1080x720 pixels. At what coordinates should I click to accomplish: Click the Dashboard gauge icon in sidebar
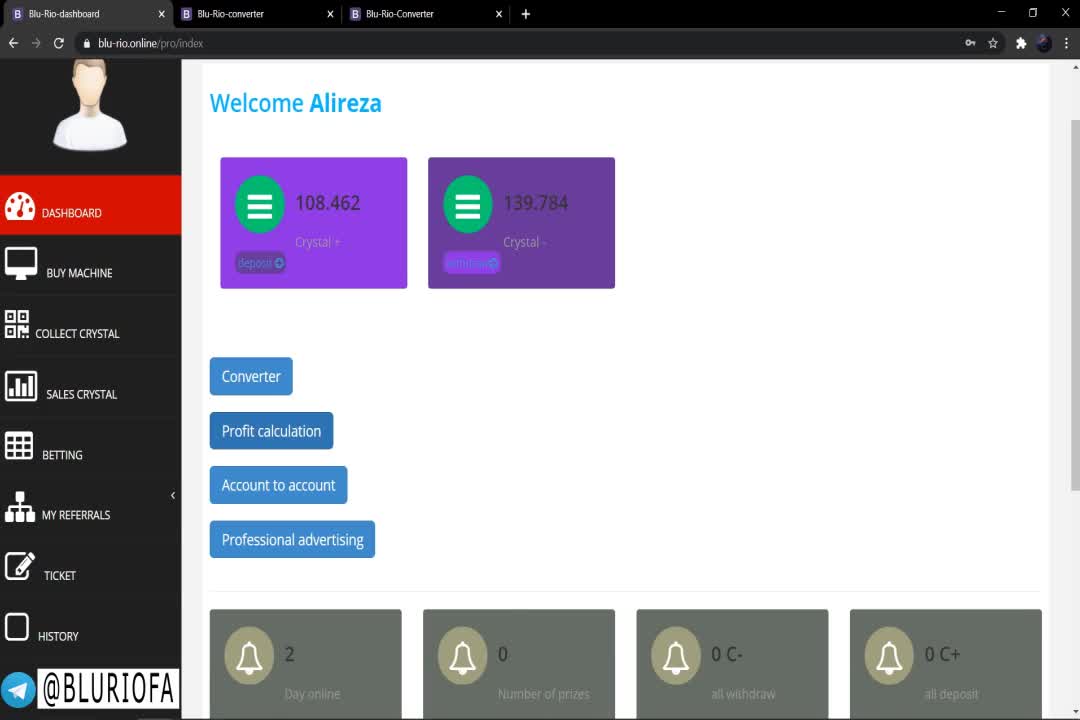[x=20, y=206]
